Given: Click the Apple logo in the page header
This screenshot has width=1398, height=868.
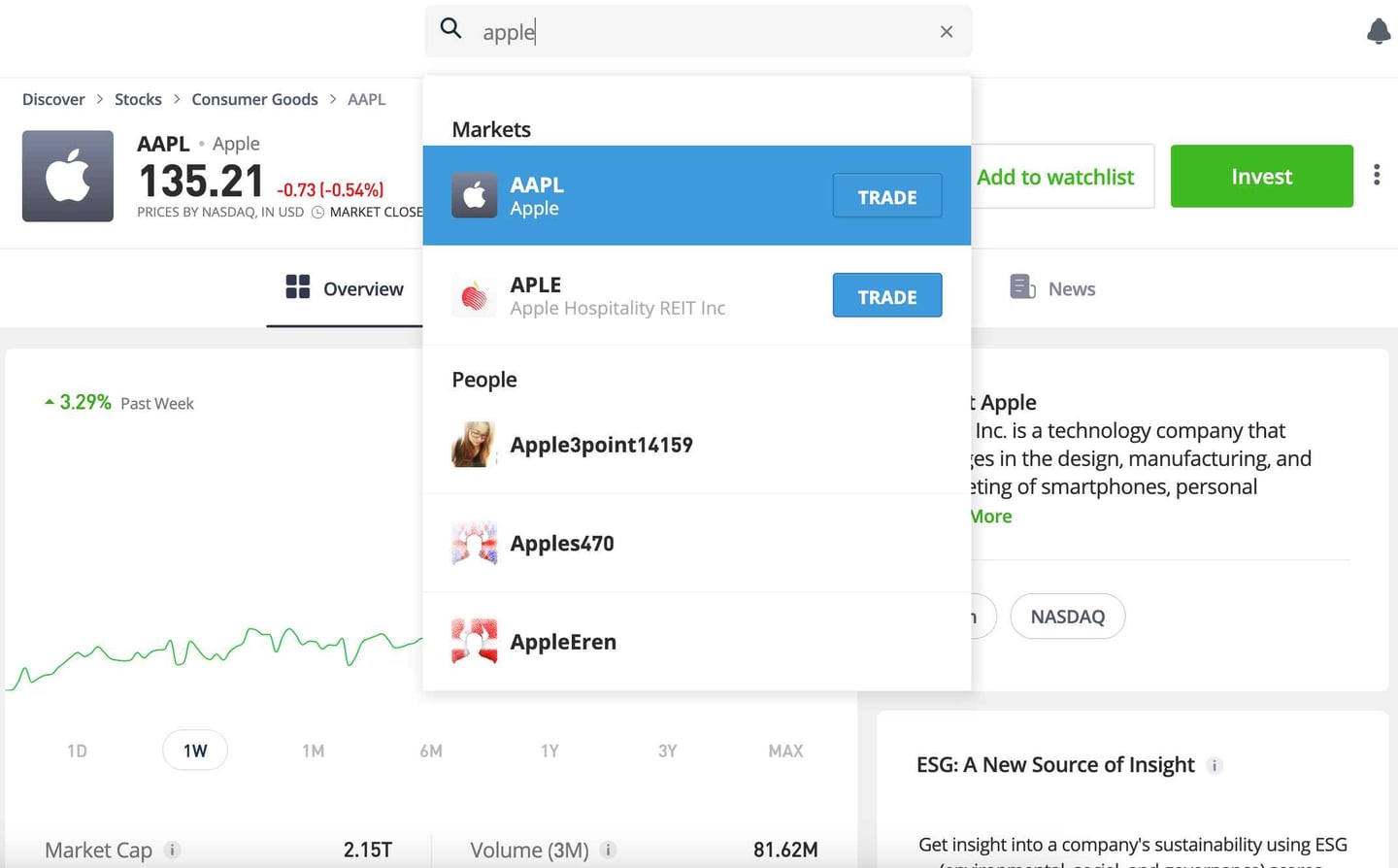Looking at the screenshot, I should point(67,176).
